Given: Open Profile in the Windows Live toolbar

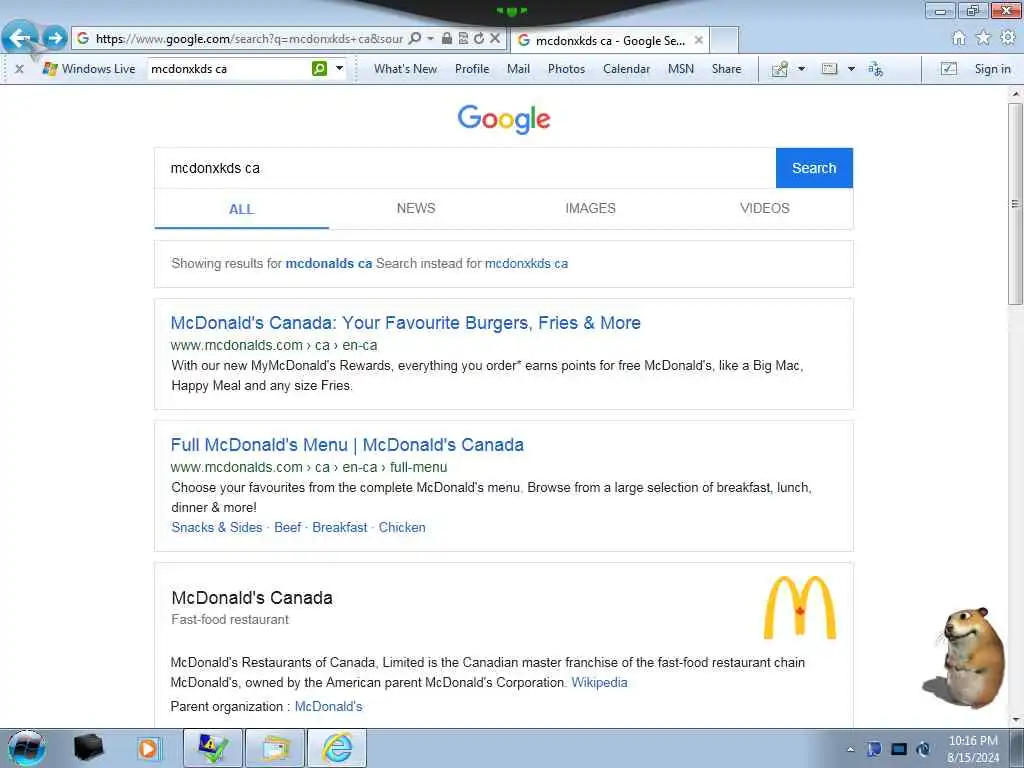Looking at the screenshot, I should 472,69.
